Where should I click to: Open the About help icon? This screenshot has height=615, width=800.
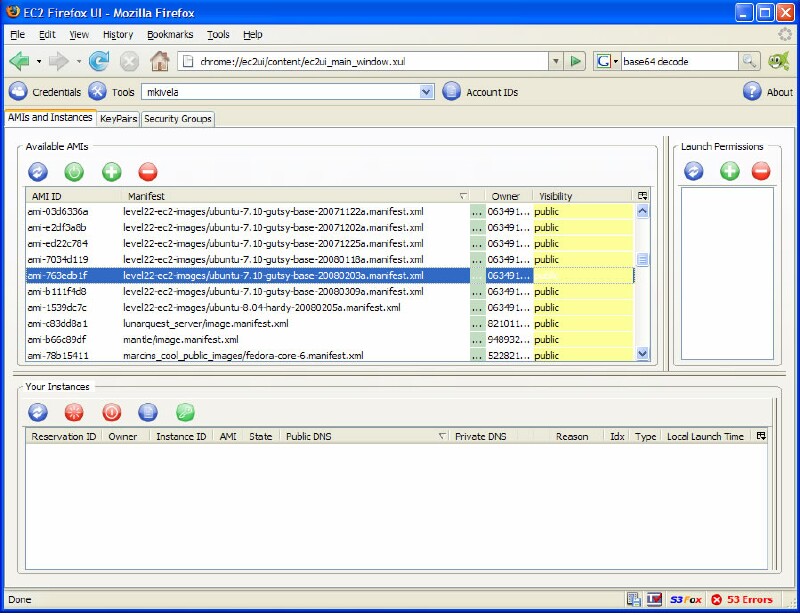(752, 92)
